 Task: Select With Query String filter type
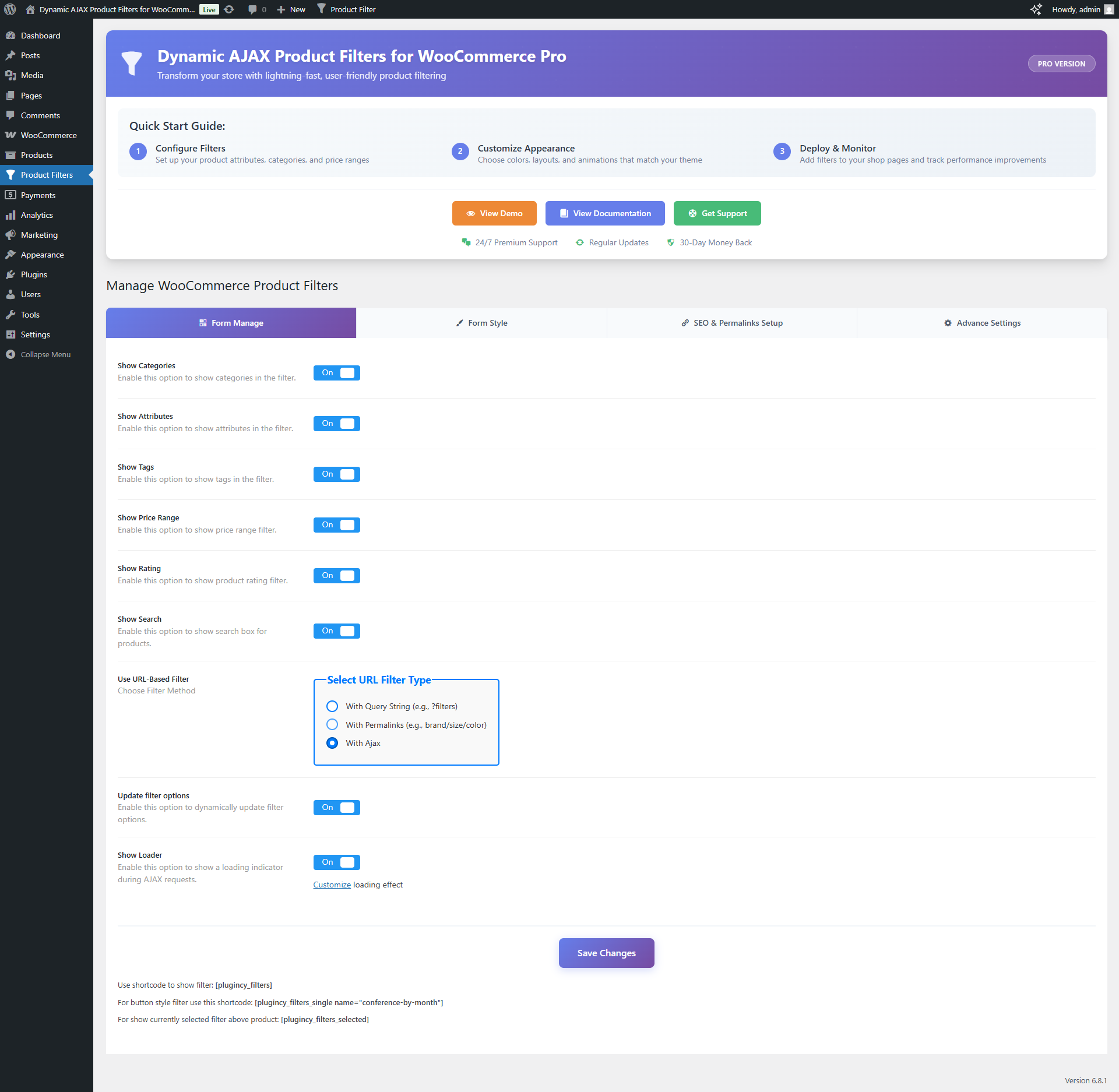(332, 706)
